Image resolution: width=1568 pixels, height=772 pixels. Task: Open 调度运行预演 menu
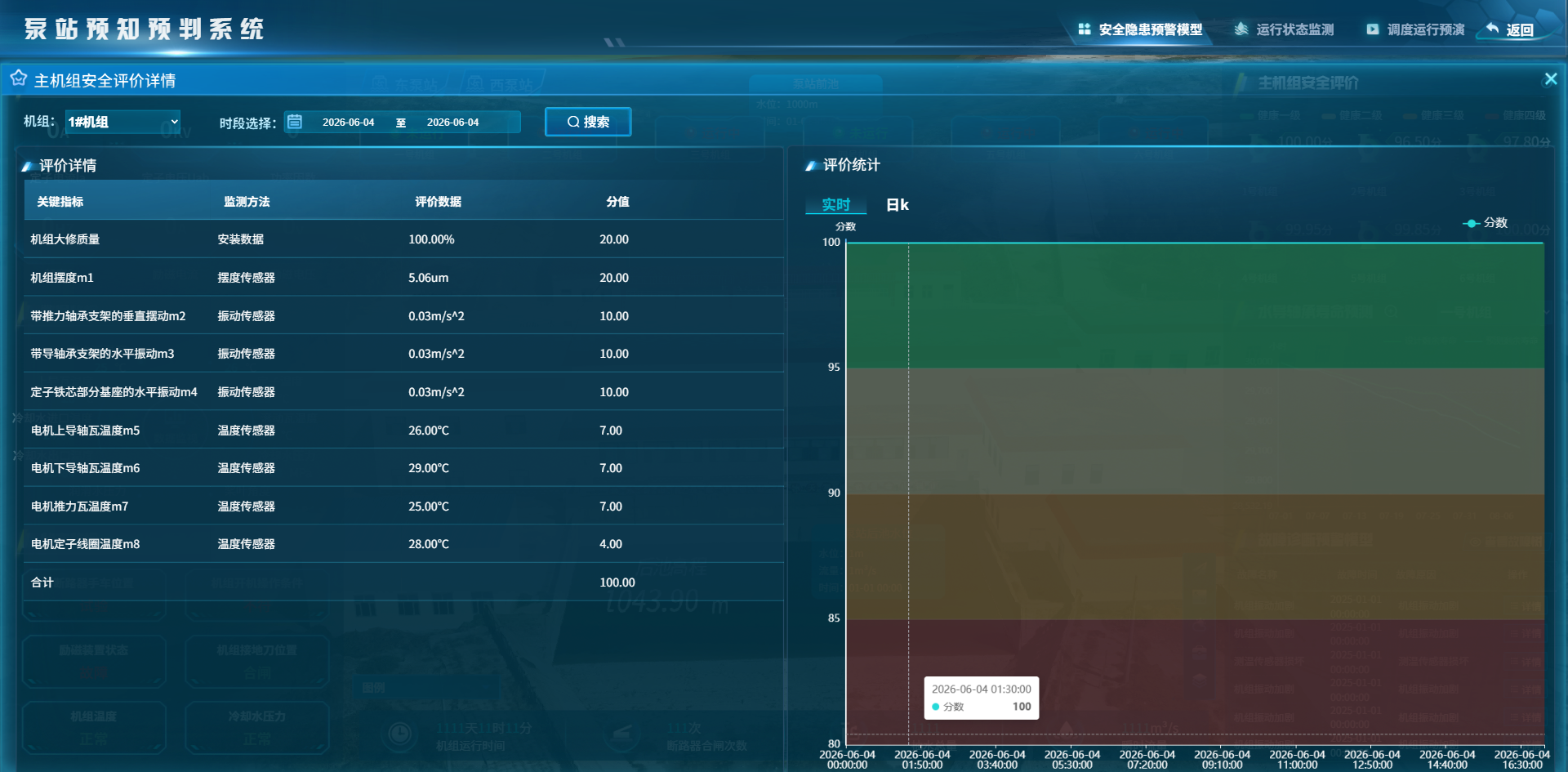(x=1416, y=29)
